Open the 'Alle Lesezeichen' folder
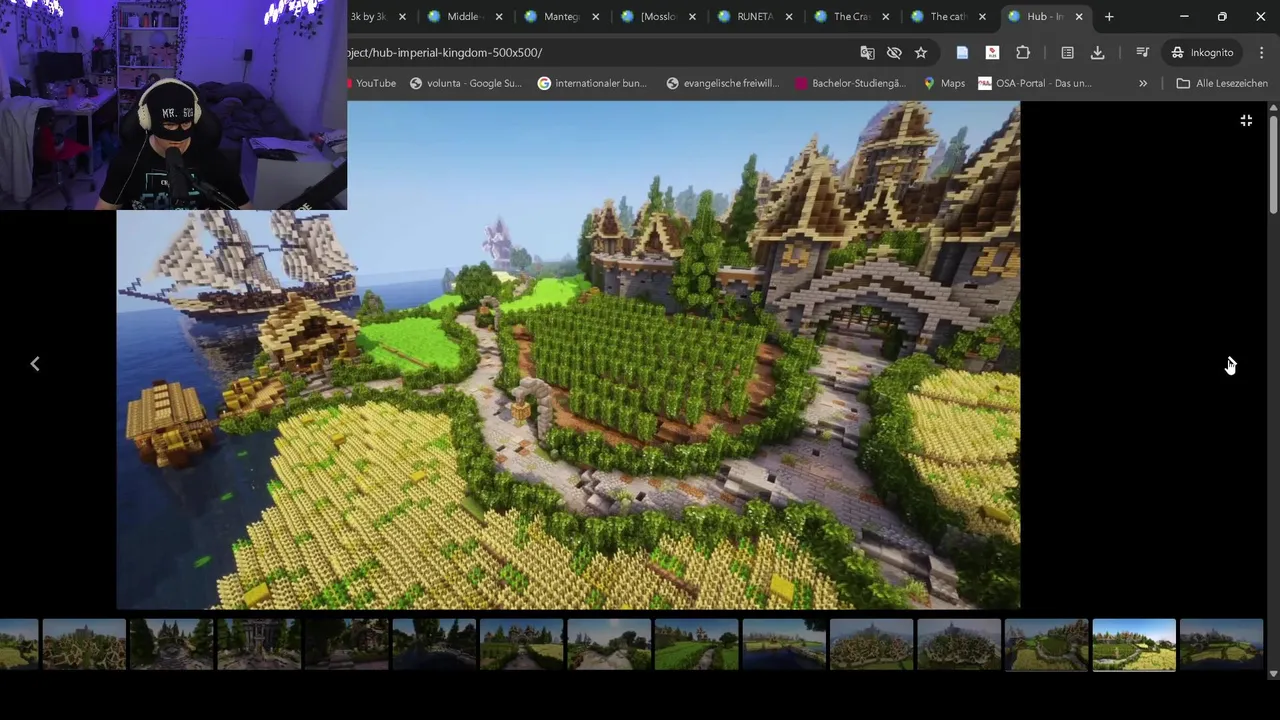This screenshot has width=1280, height=720. (1222, 83)
